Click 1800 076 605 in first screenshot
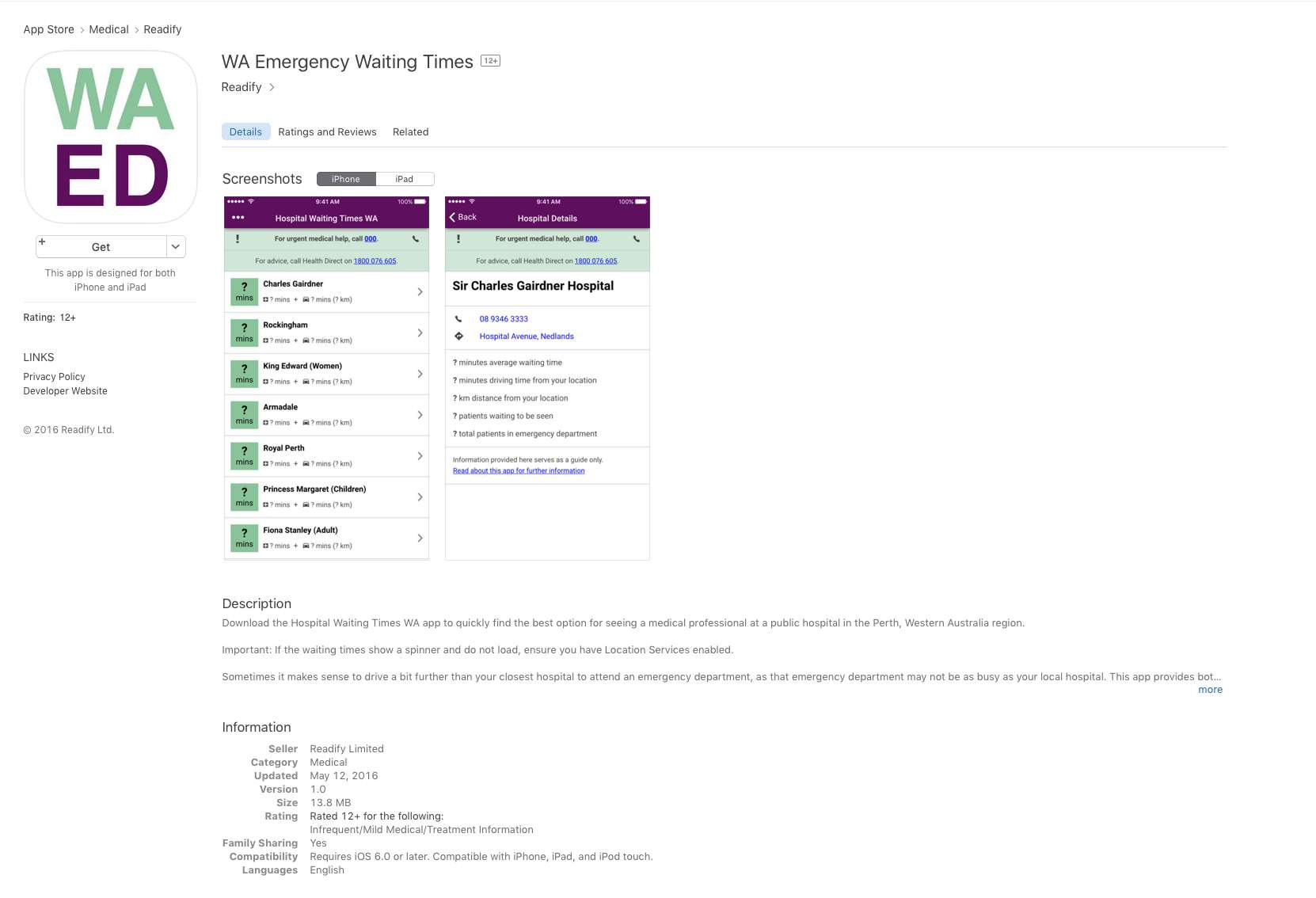The width and height of the screenshot is (1316, 898). 375,261
